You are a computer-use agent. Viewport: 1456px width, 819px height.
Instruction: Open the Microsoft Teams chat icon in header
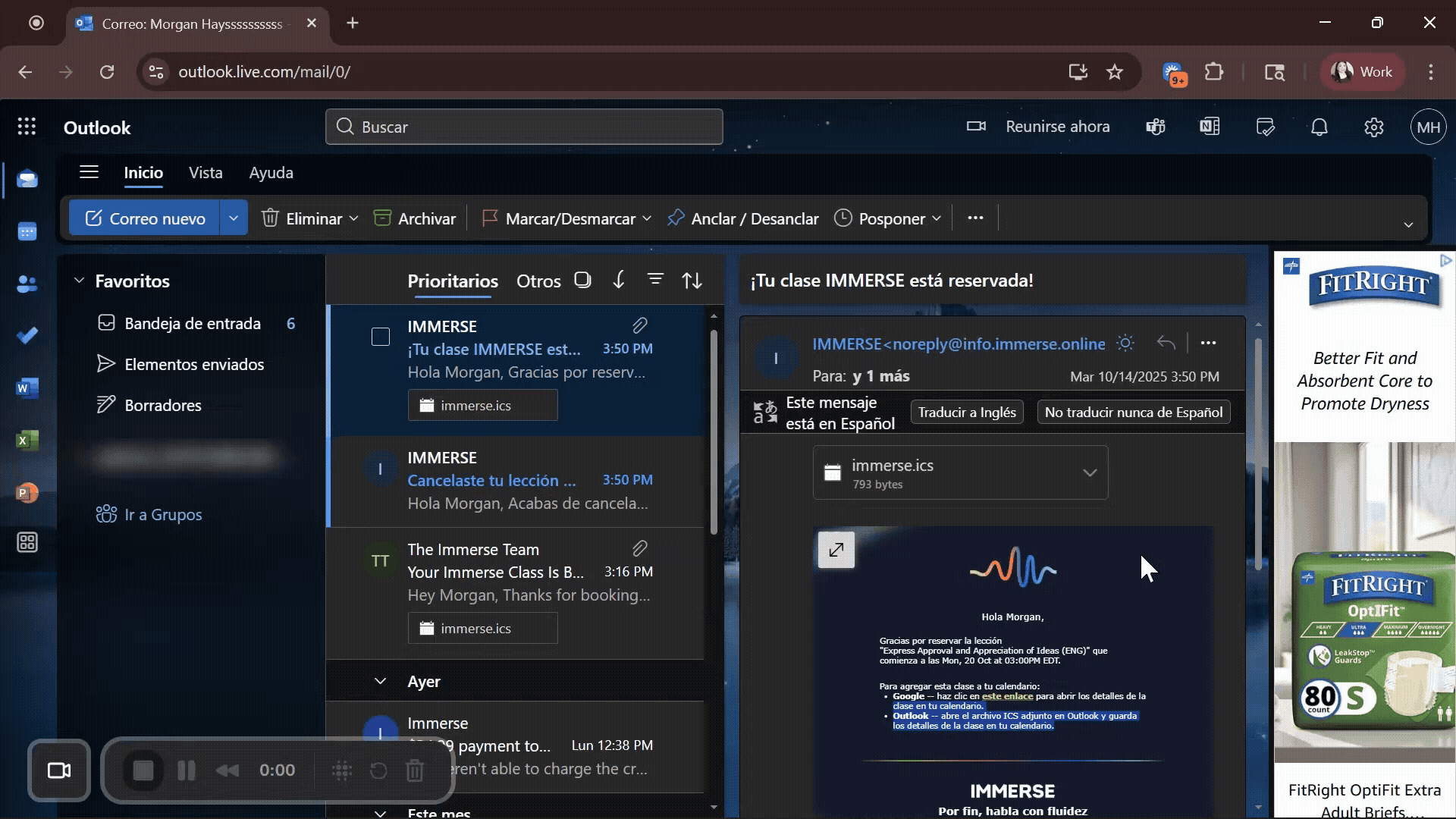click(x=1155, y=127)
